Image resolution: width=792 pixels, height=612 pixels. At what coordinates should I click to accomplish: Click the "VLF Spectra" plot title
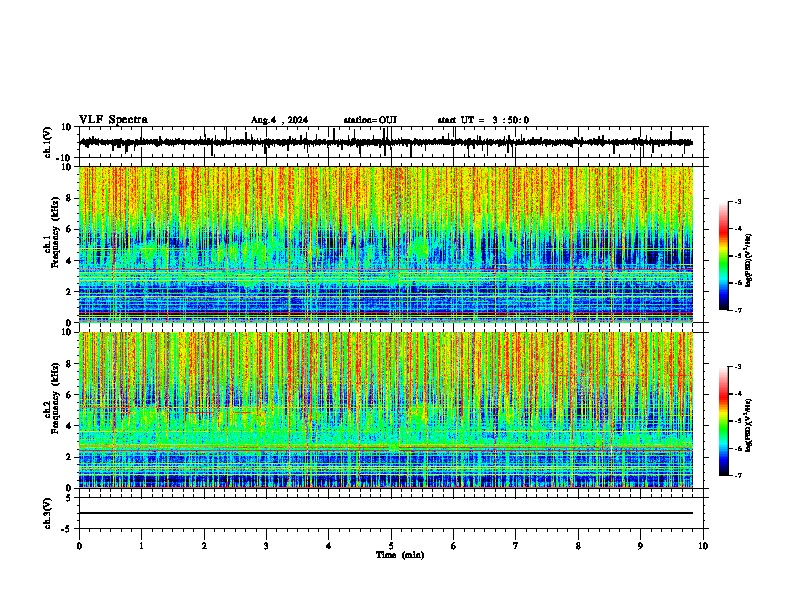click(x=113, y=120)
